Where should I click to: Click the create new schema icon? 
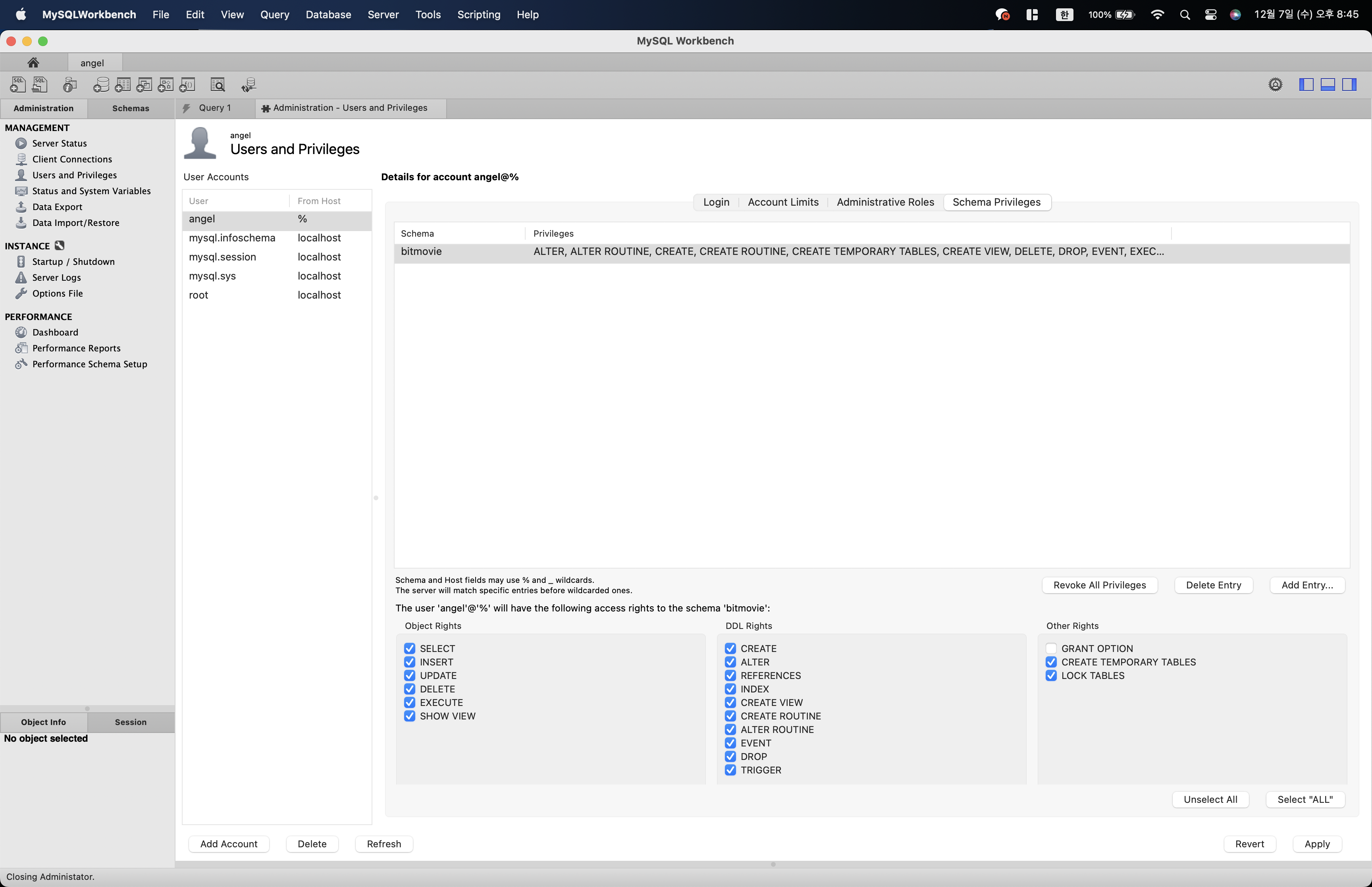click(101, 85)
